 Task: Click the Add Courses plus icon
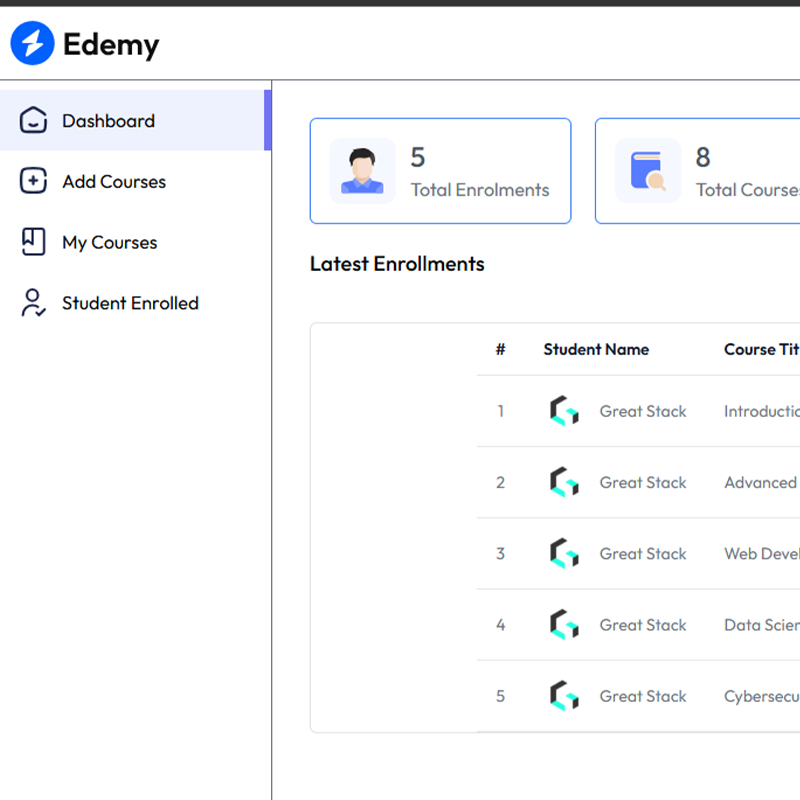(34, 181)
